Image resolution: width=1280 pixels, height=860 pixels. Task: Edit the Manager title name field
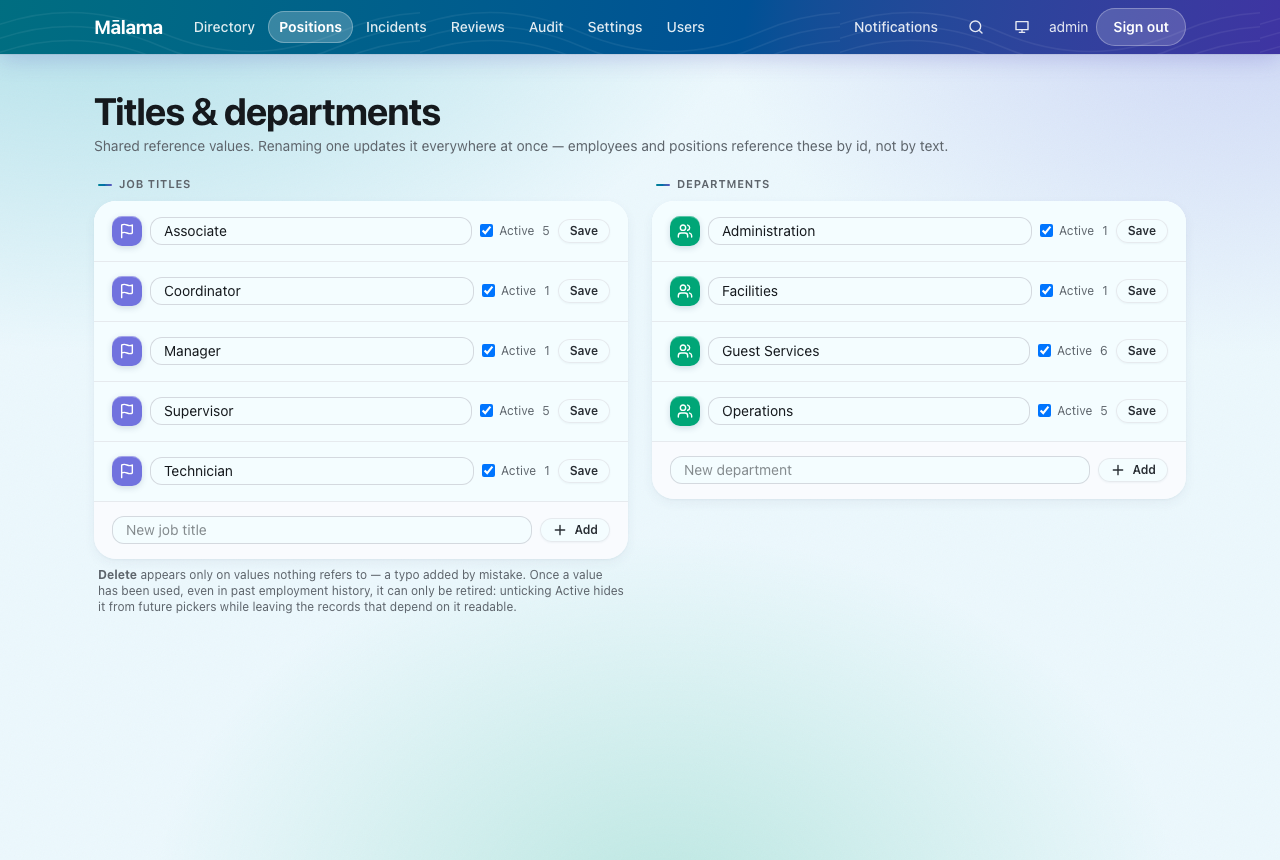coord(312,351)
